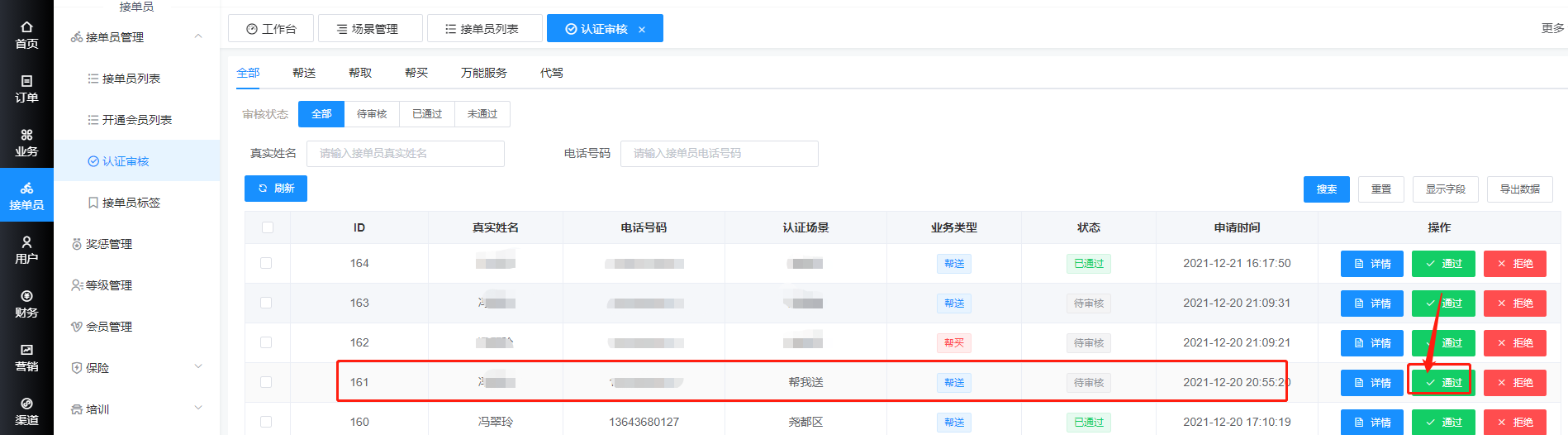
Task: Open the 首页 home icon in sidebar
Action: coord(26,35)
